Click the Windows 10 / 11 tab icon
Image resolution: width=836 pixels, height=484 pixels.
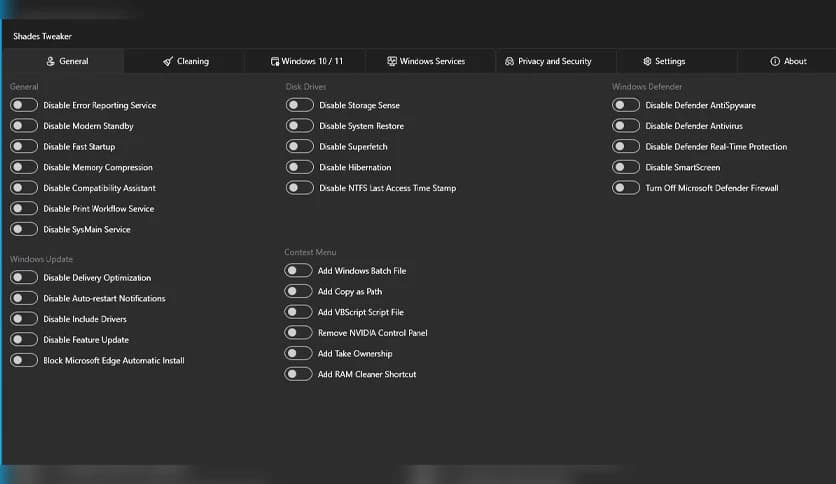pos(274,61)
